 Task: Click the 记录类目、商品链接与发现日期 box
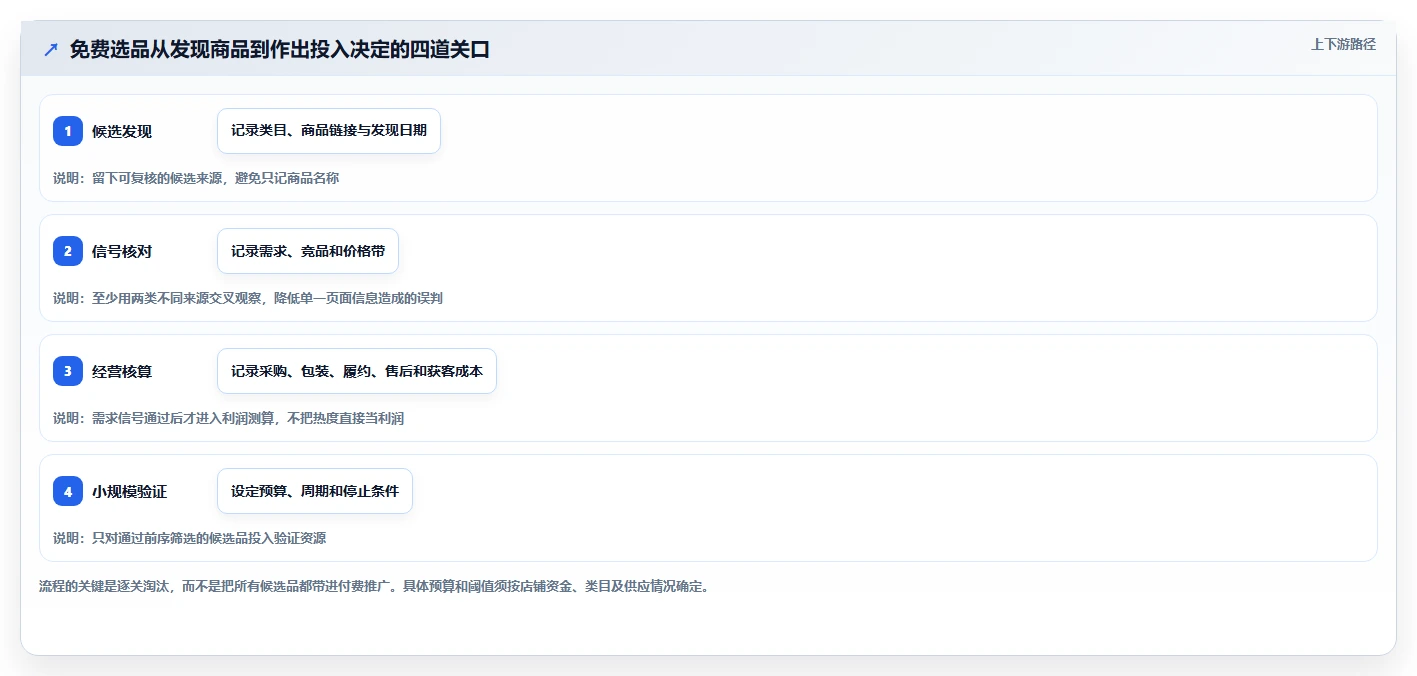point(329,131)
